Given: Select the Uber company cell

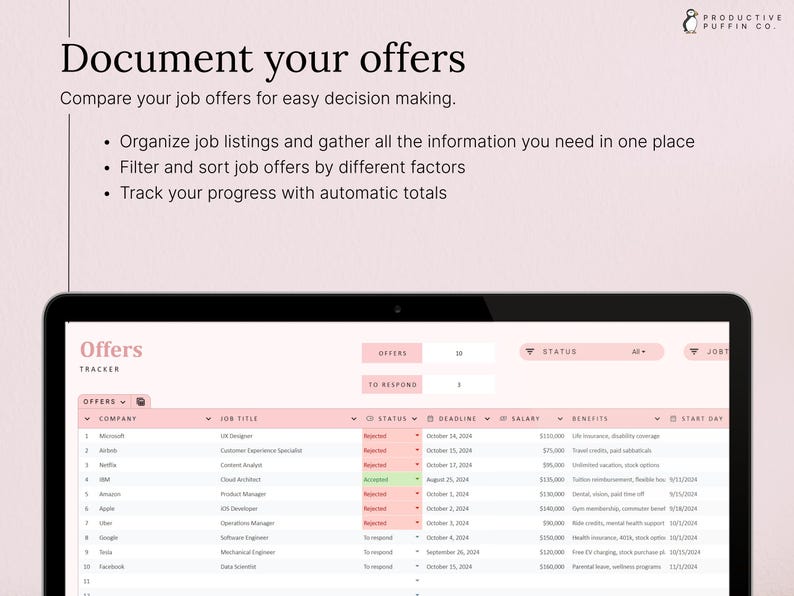Looking at the screenshot, I should (x=156, y=523).
